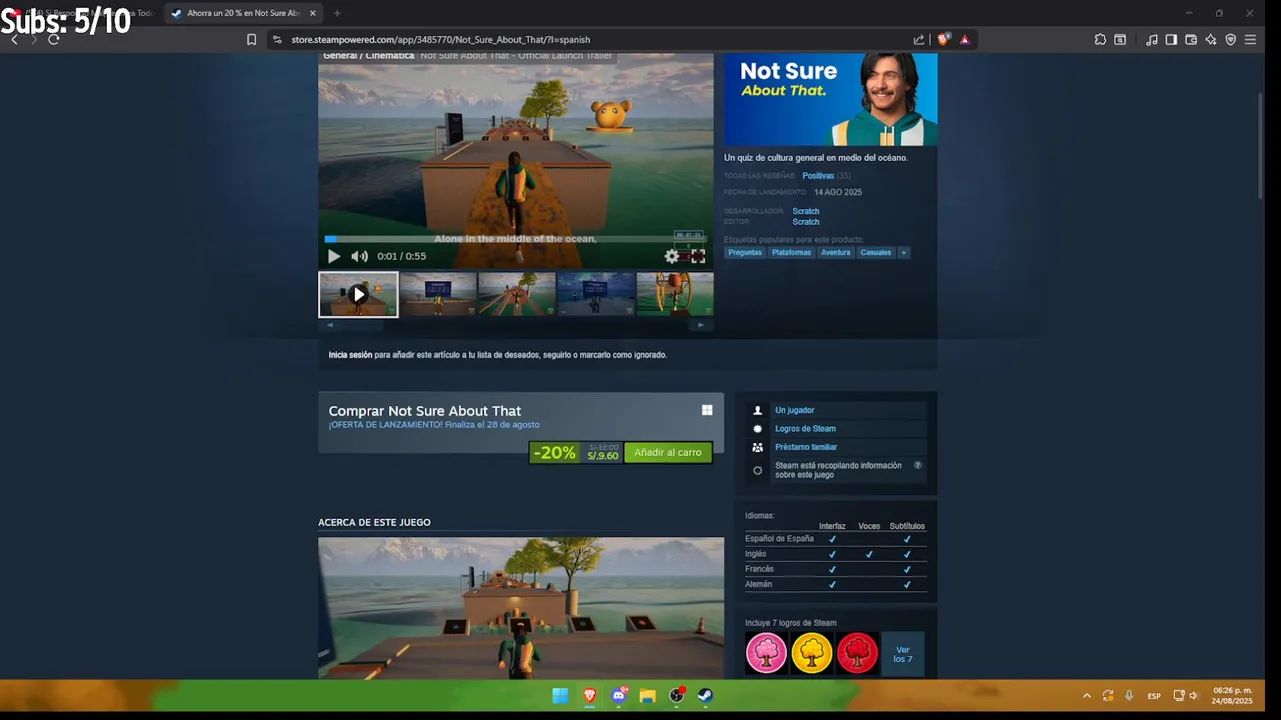Image resolution: width=1281 pixels, height=720 pixels.
Task: Open Logros de Steam link
Action: point(805,429)
